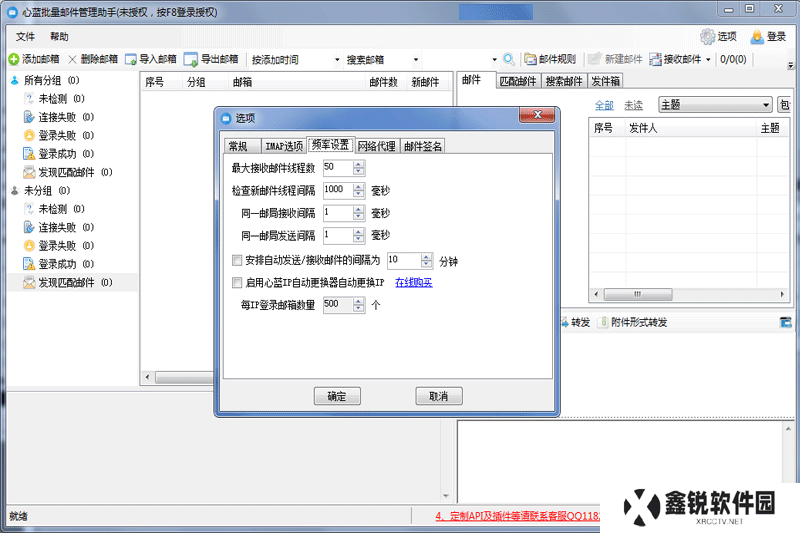This screenshot has height=533, width=800.
Task: Switch to the 发件箱 tab
Action: click(x=605, y=82)
